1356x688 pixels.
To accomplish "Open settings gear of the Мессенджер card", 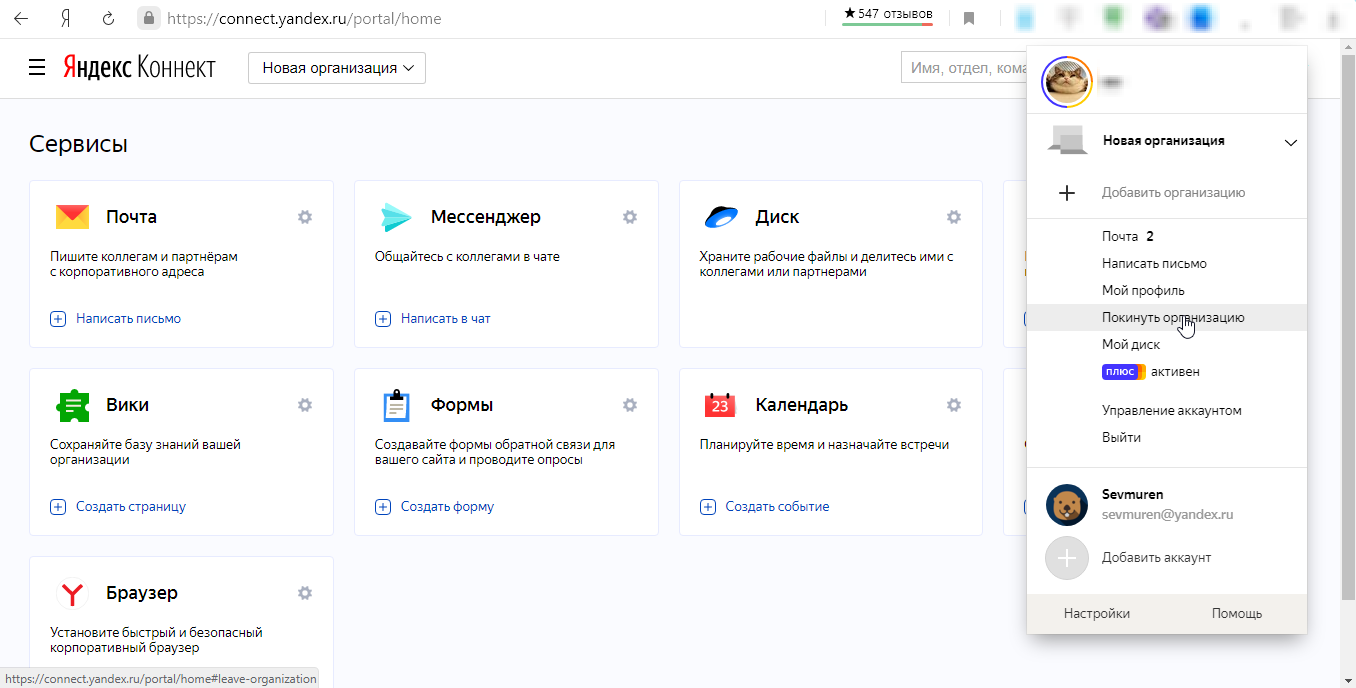I will pos(630,217).
